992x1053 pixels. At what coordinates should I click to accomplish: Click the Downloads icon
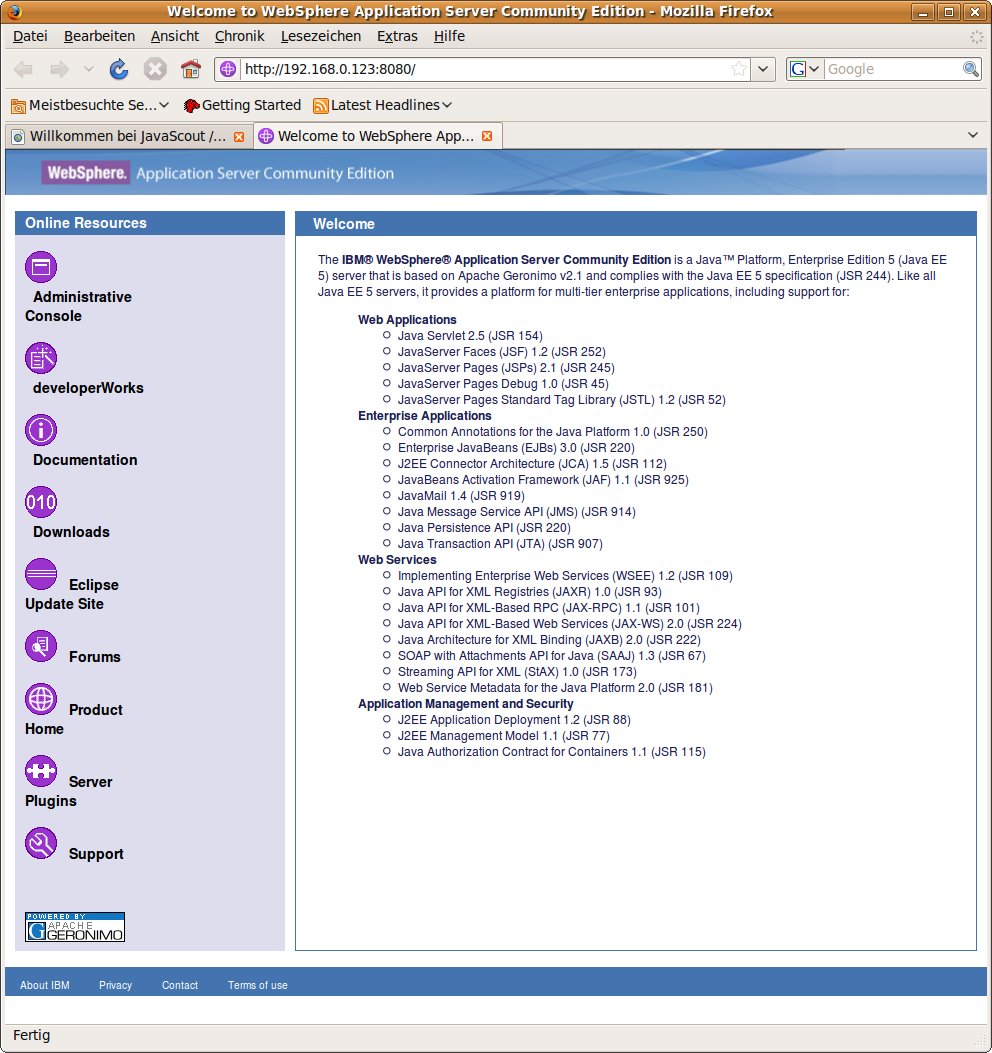(41, 502)
